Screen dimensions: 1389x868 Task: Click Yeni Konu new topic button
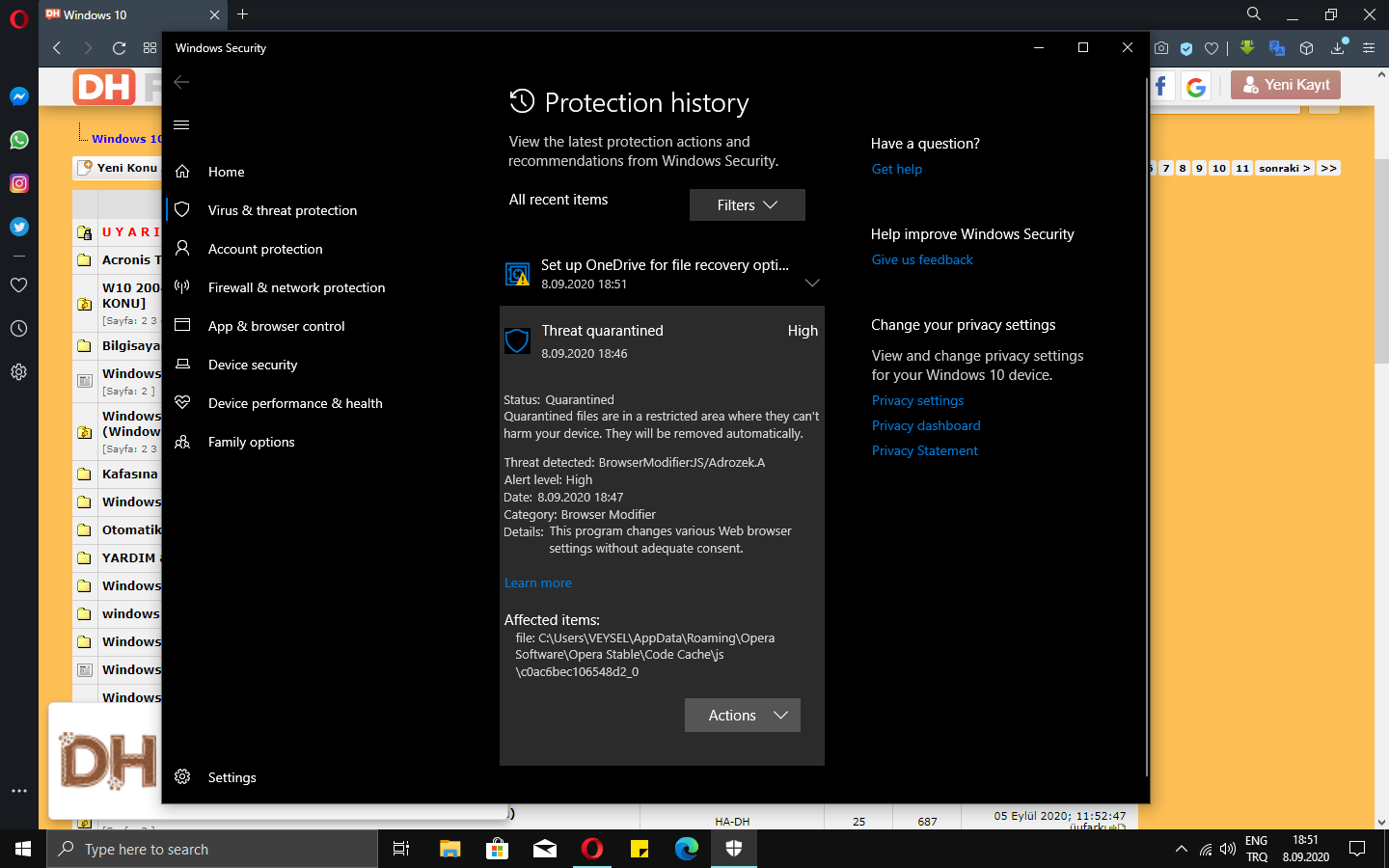click(x=118, y=168)
